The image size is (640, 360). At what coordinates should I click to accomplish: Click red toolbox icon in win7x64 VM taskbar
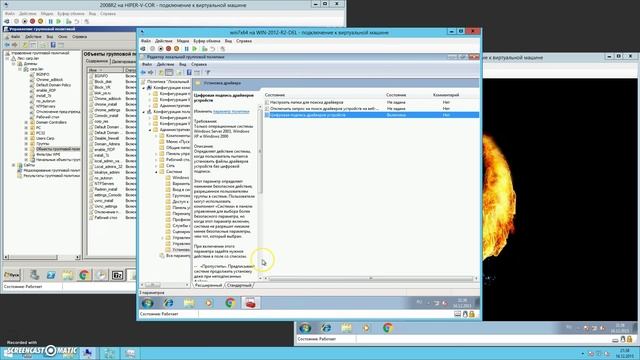pyautogui.click(x=250, y=303)
